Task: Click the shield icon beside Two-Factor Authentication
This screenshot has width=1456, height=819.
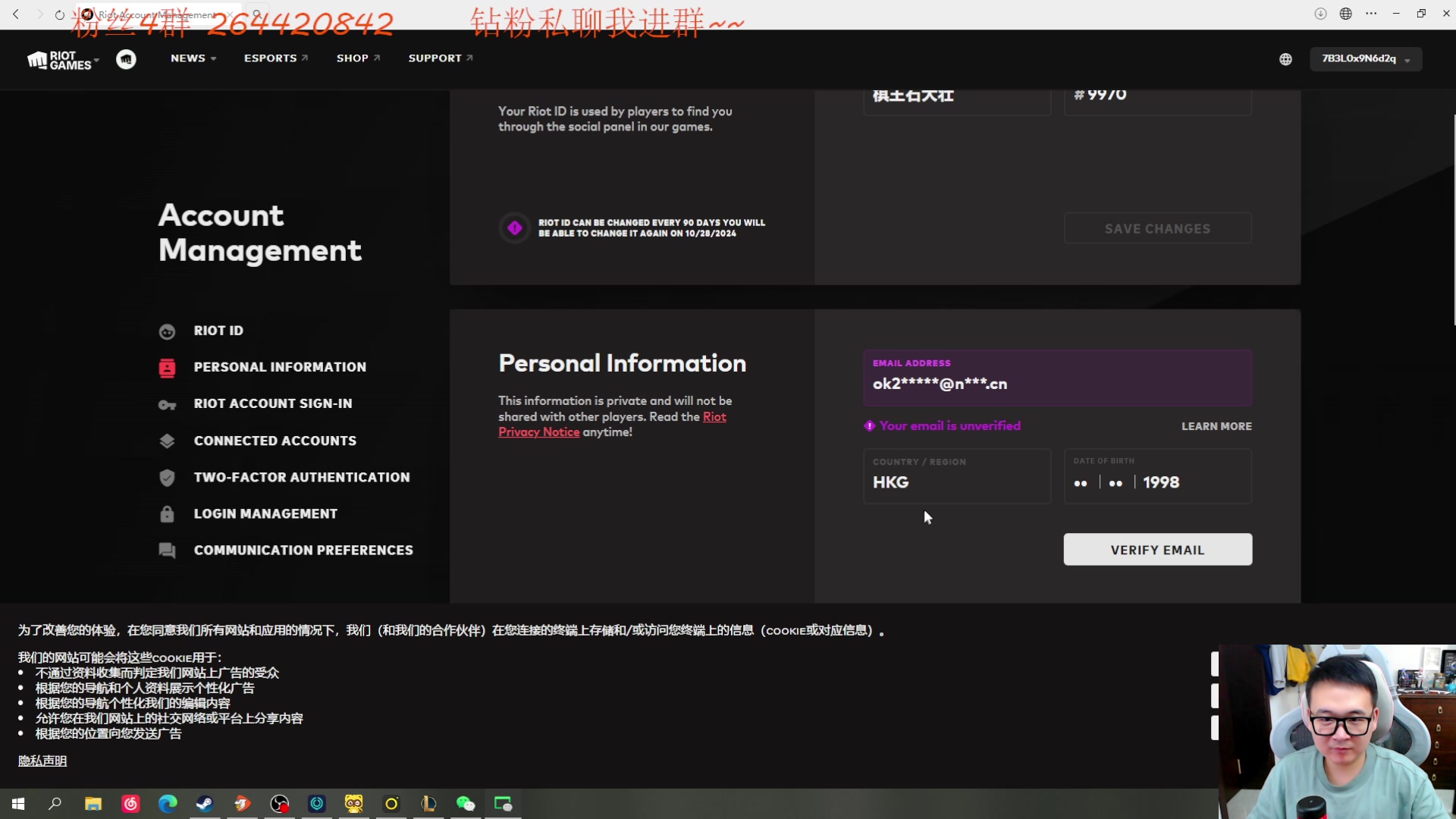Action: tap(167, 478)
